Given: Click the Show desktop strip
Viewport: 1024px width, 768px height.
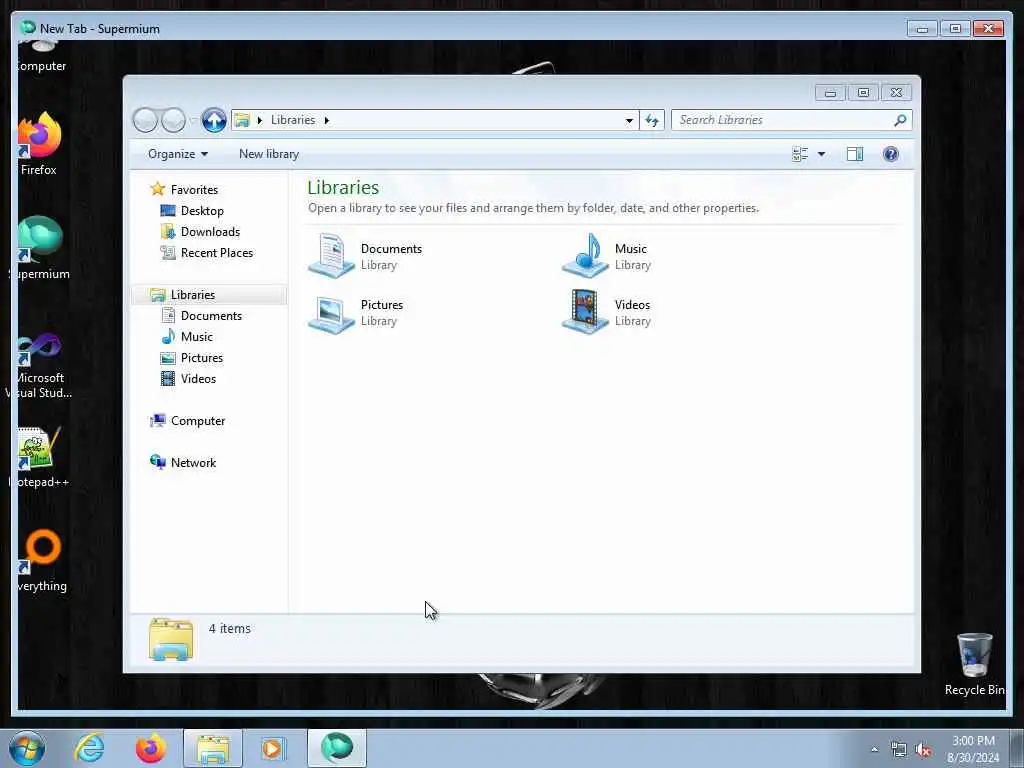Looking at the screenshot, I should pyautogui.click(x=1017, y=748).
